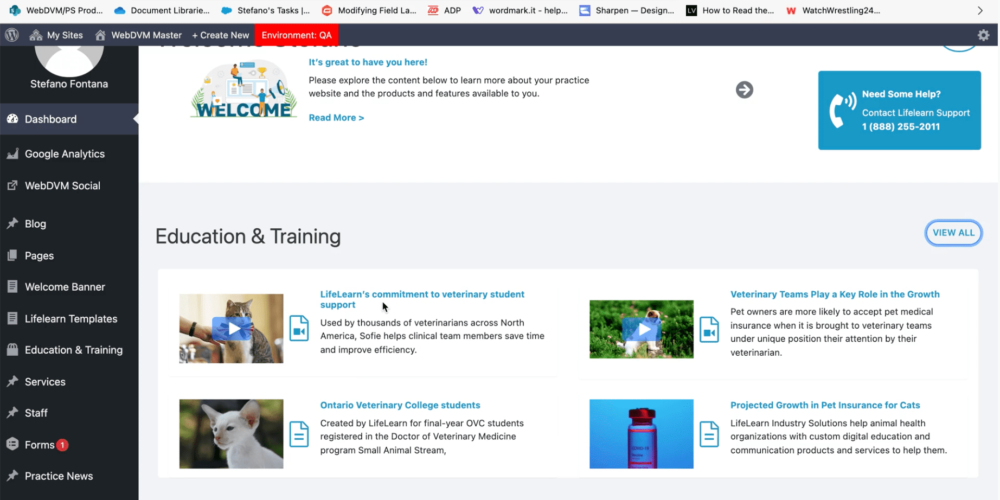
Task: Click video file icon beside Veterinary Teams article
Action: click(709, 329)
